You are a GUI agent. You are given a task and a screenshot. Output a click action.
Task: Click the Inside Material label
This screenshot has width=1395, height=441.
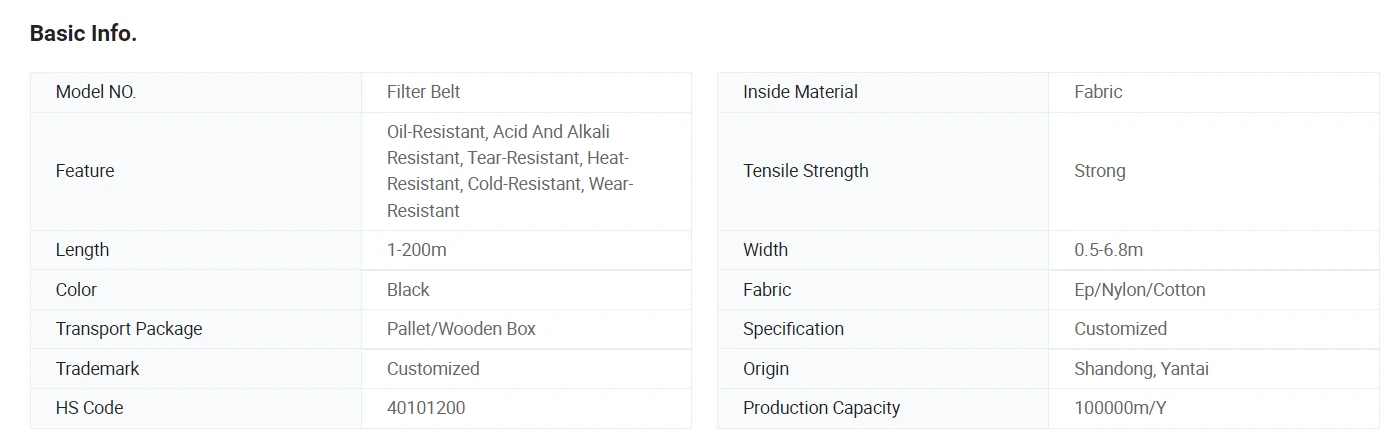click(800, 92)
